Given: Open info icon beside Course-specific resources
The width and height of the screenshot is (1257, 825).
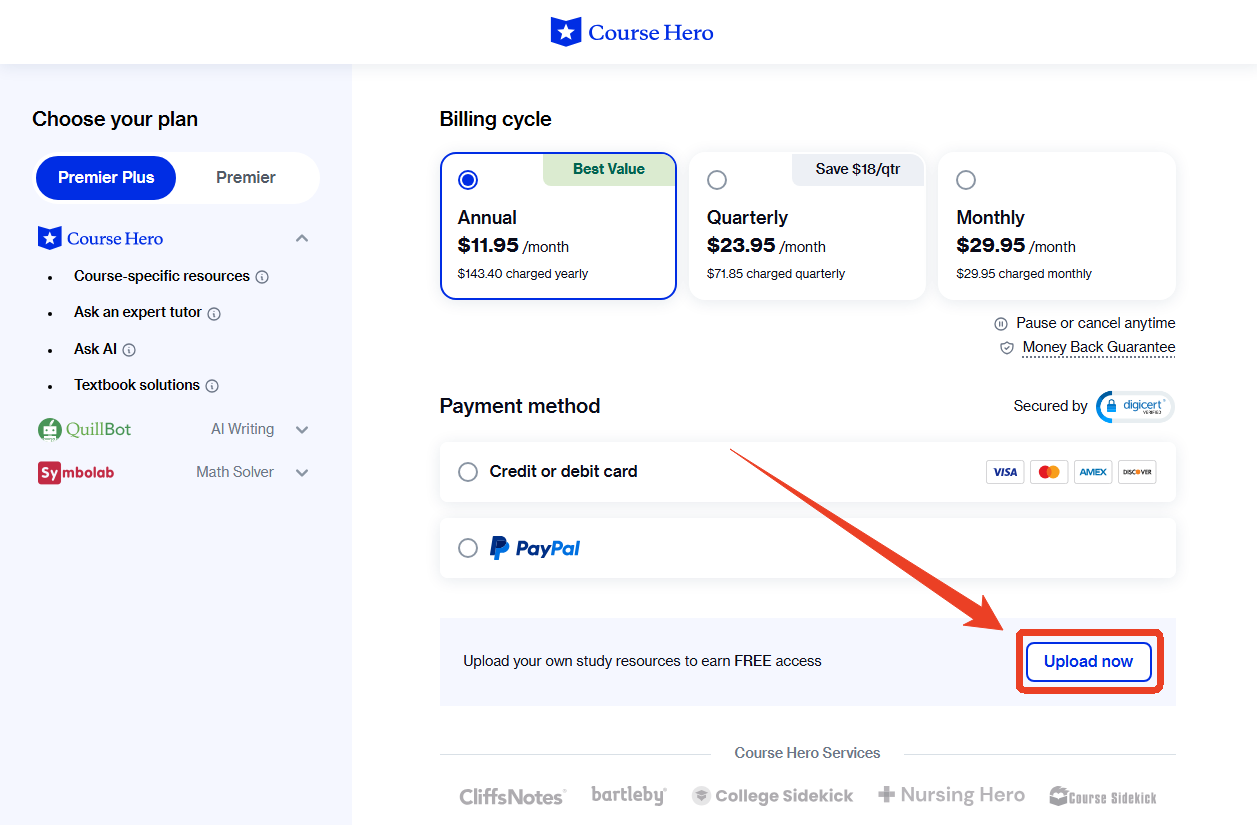Looking at the screenshot, I should coord(262,277).
